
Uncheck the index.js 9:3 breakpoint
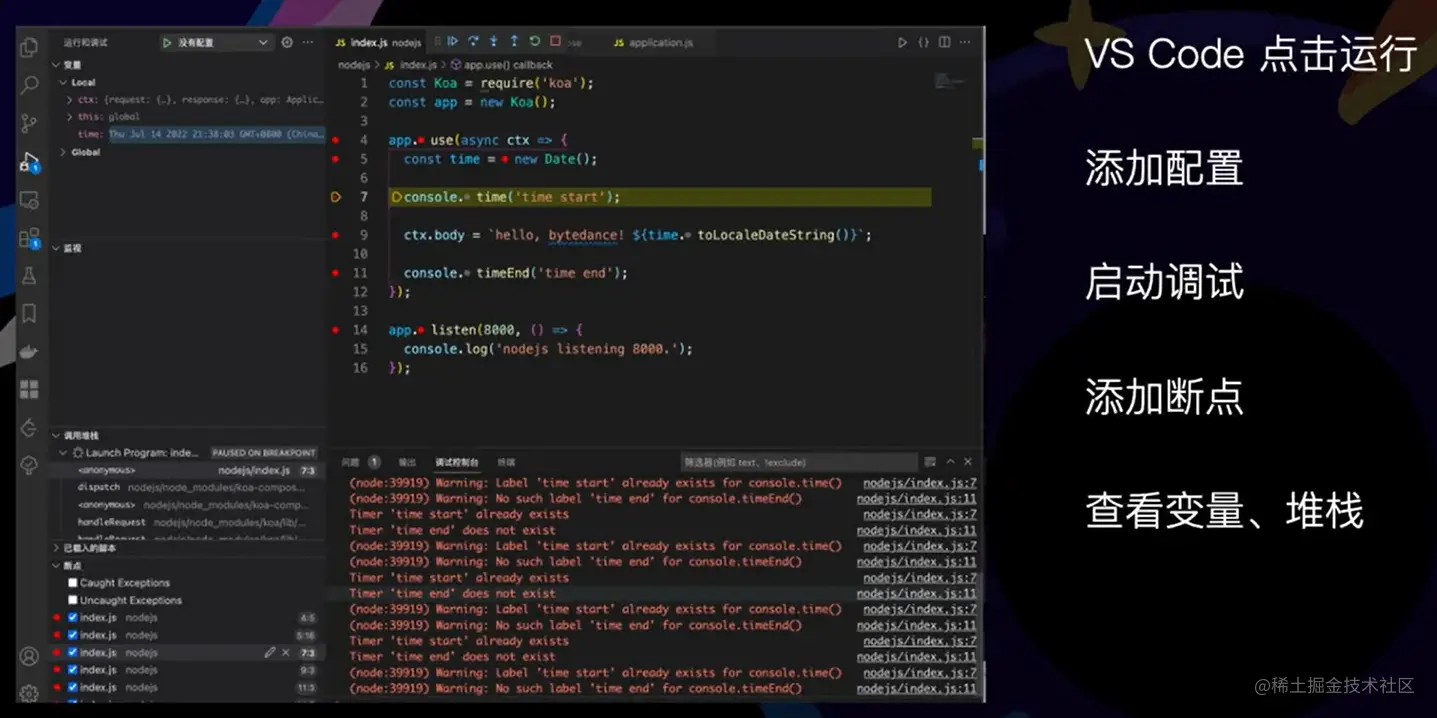(73, 670)
